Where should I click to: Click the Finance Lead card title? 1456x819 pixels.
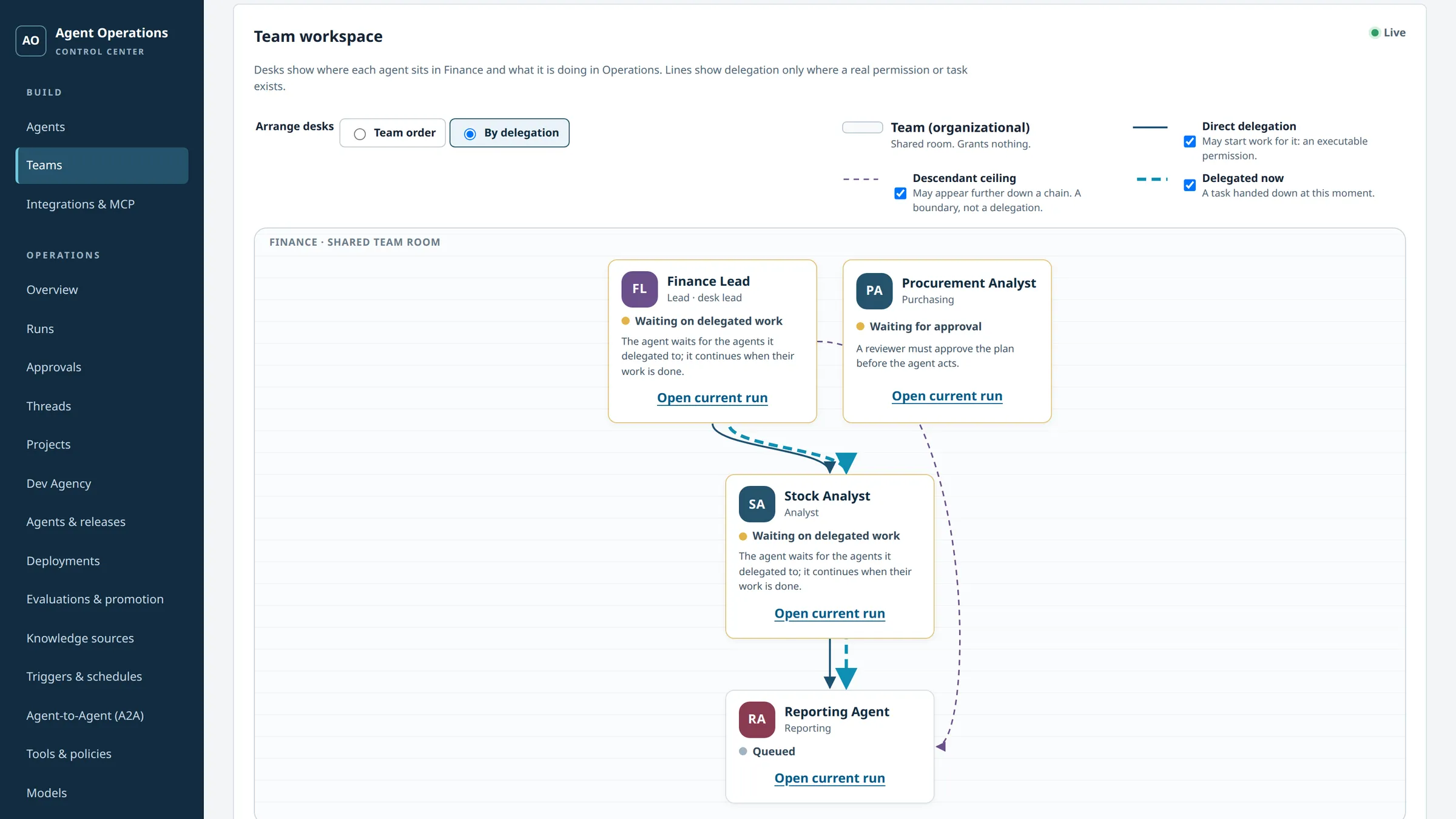tap(709, 281)
